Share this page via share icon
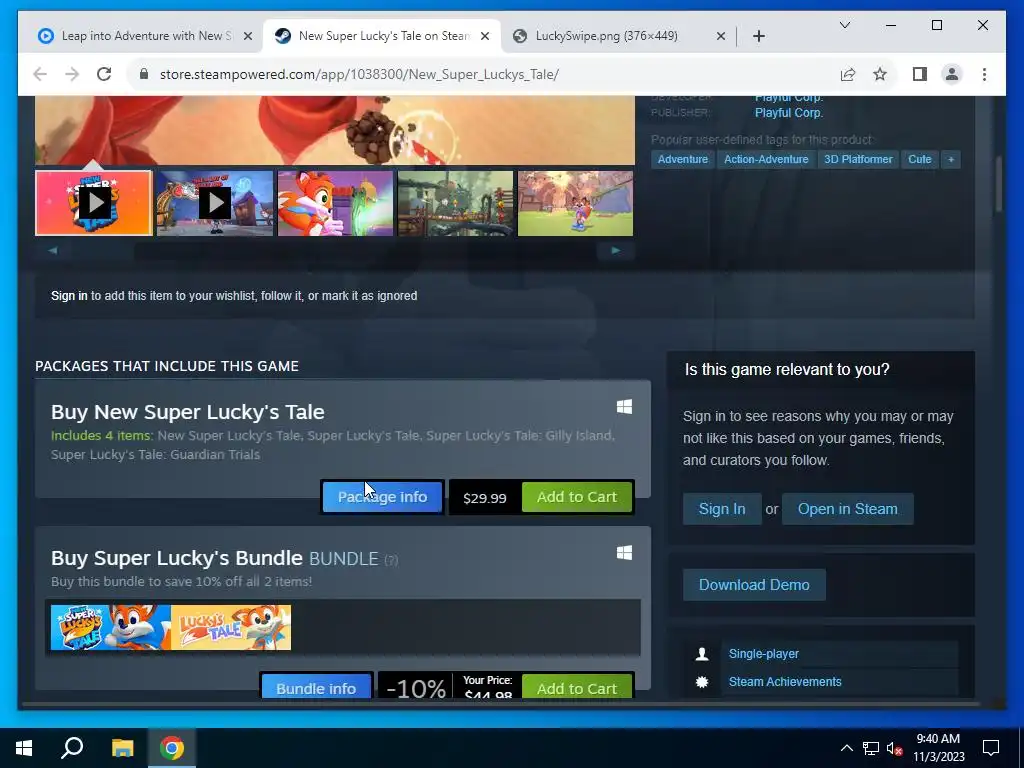Image resolution: width=1024 pixels, height=768 pixels. [848, 74]
